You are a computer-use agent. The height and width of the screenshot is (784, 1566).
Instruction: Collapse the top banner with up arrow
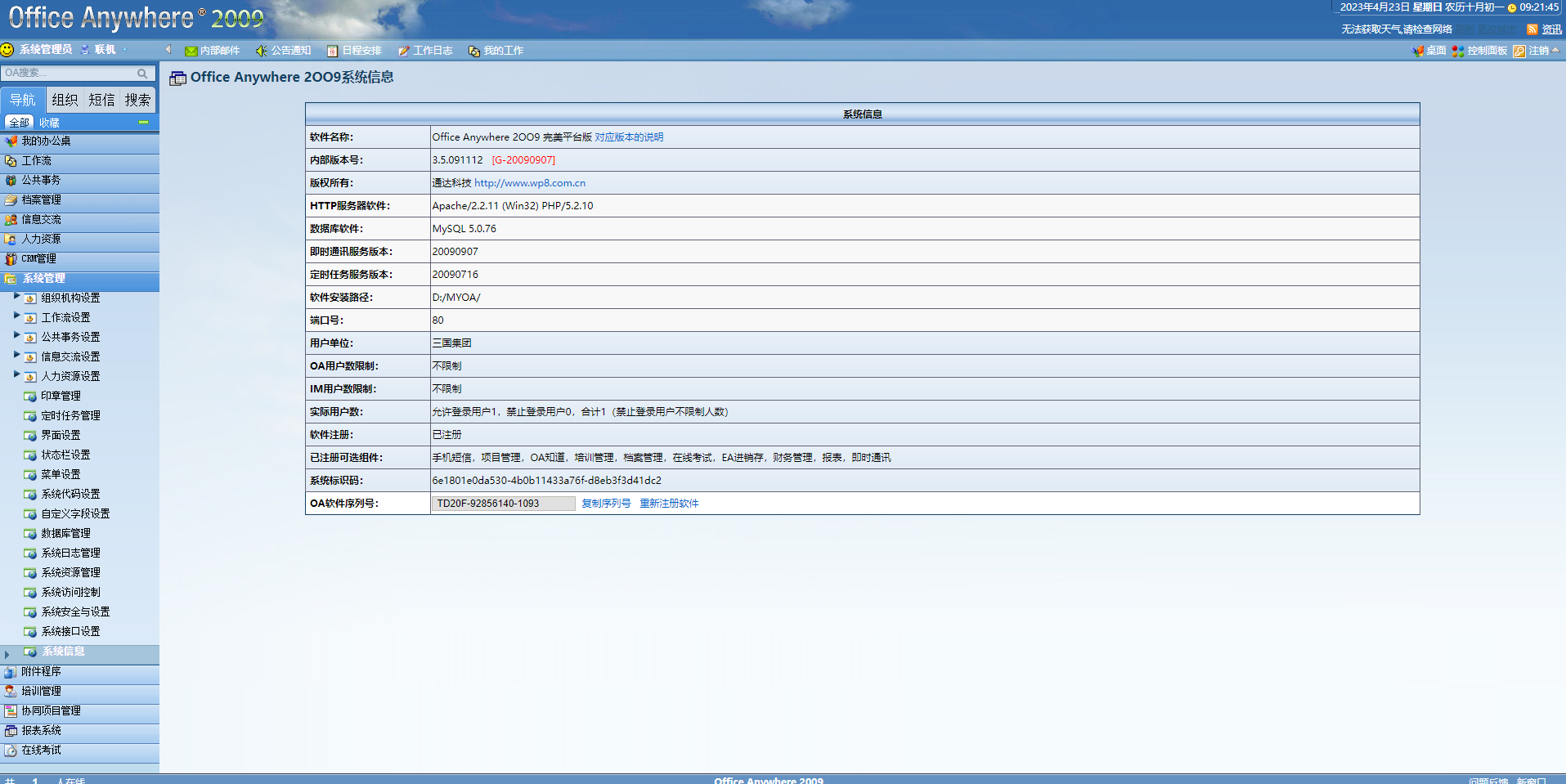point(1555,50)
